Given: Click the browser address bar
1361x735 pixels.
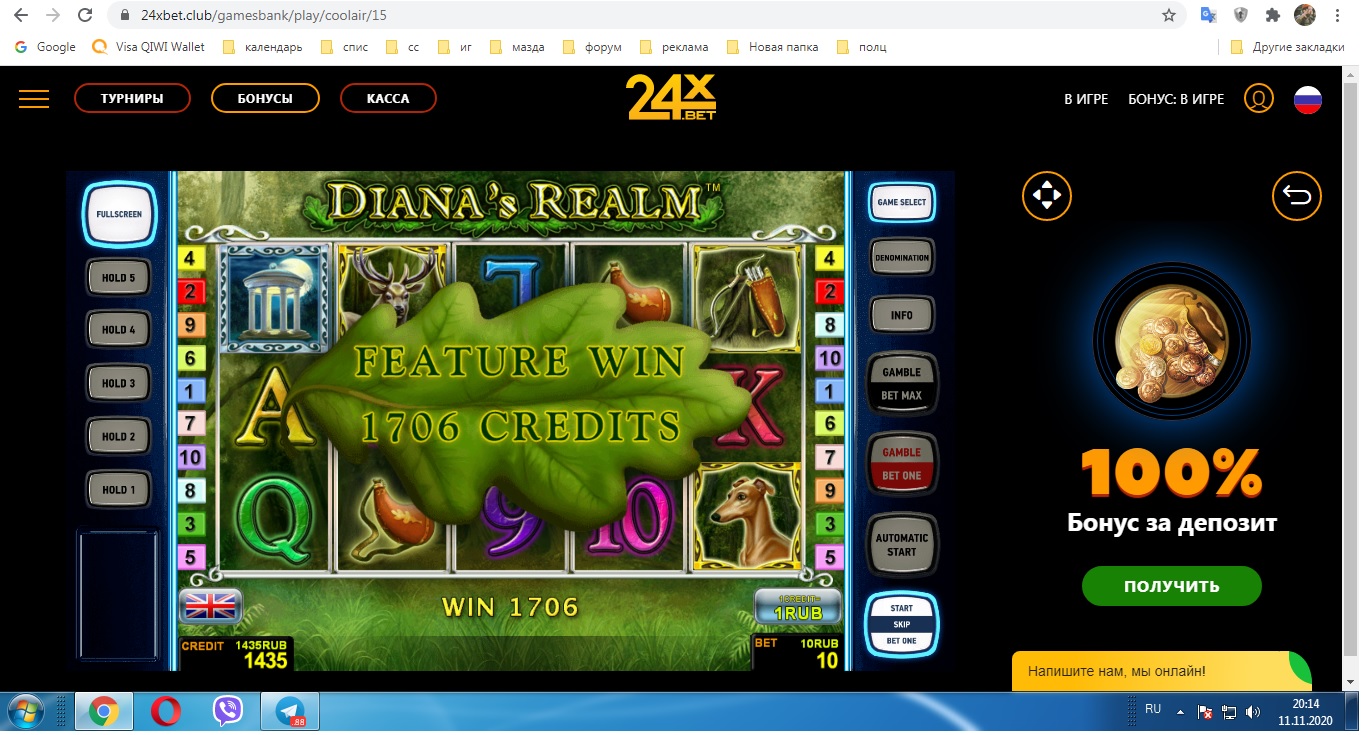Looking at the screenshot, I should pos(646,15).
